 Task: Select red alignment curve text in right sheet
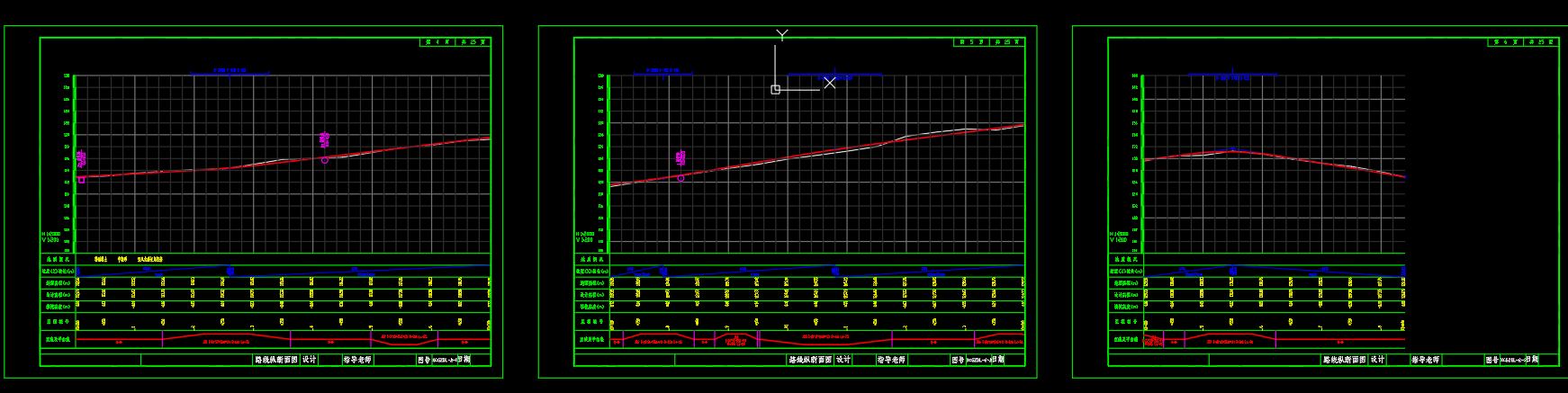(1229, 342)
